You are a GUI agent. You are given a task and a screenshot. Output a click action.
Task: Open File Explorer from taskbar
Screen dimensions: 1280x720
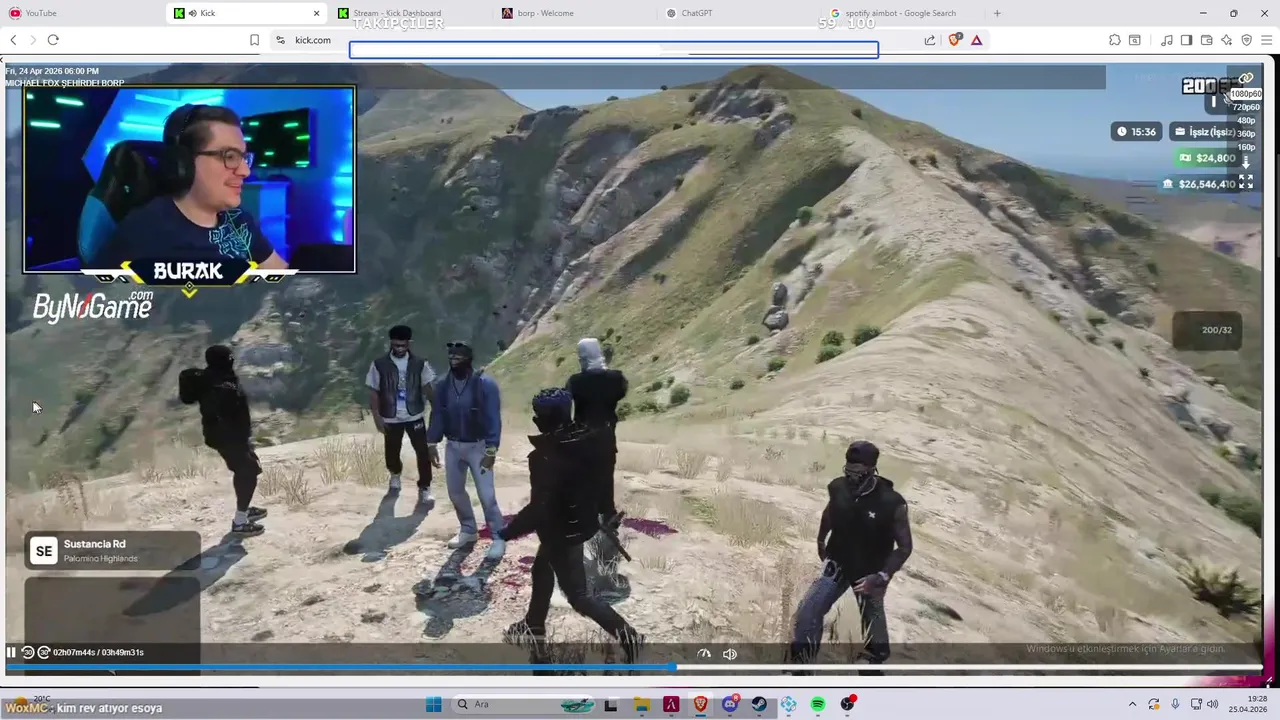[x=641, y=704]
